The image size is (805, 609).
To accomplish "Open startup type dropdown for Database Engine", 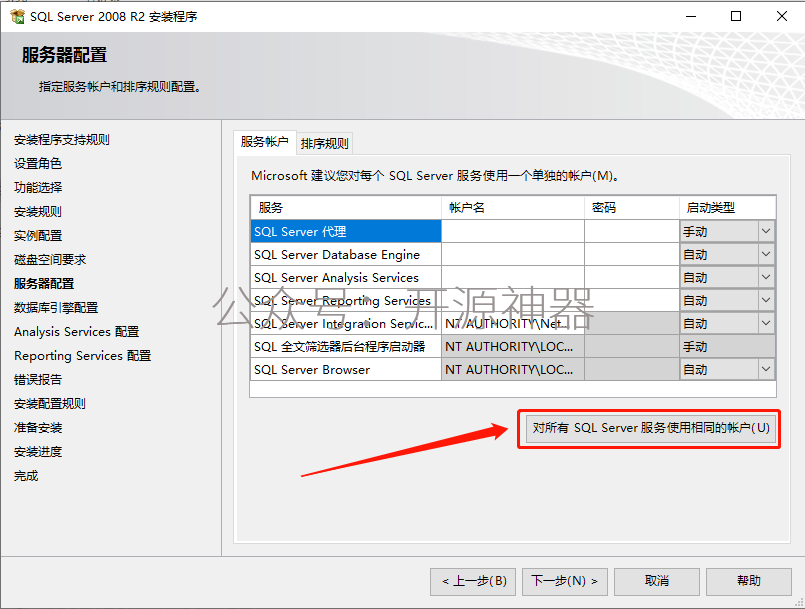I will pyautogui.click(x=765, y=254).
